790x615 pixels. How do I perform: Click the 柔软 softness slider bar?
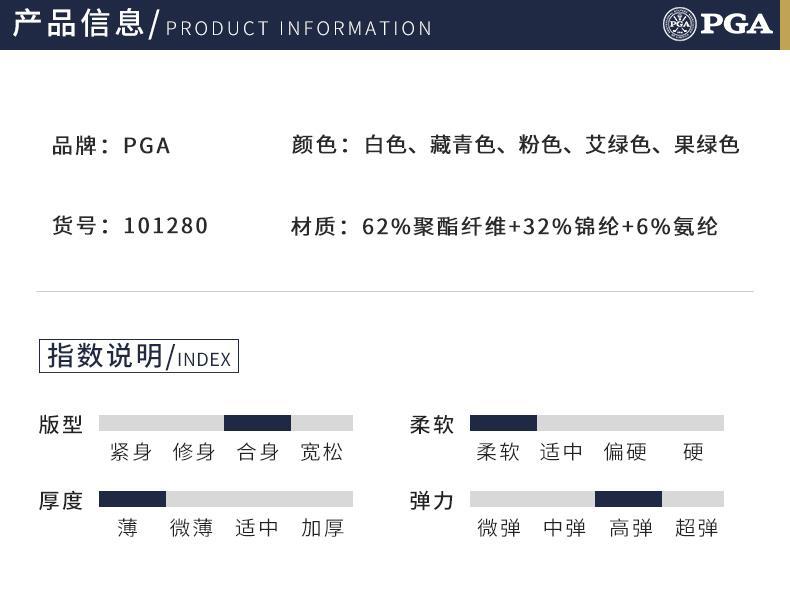click(596, 423)
